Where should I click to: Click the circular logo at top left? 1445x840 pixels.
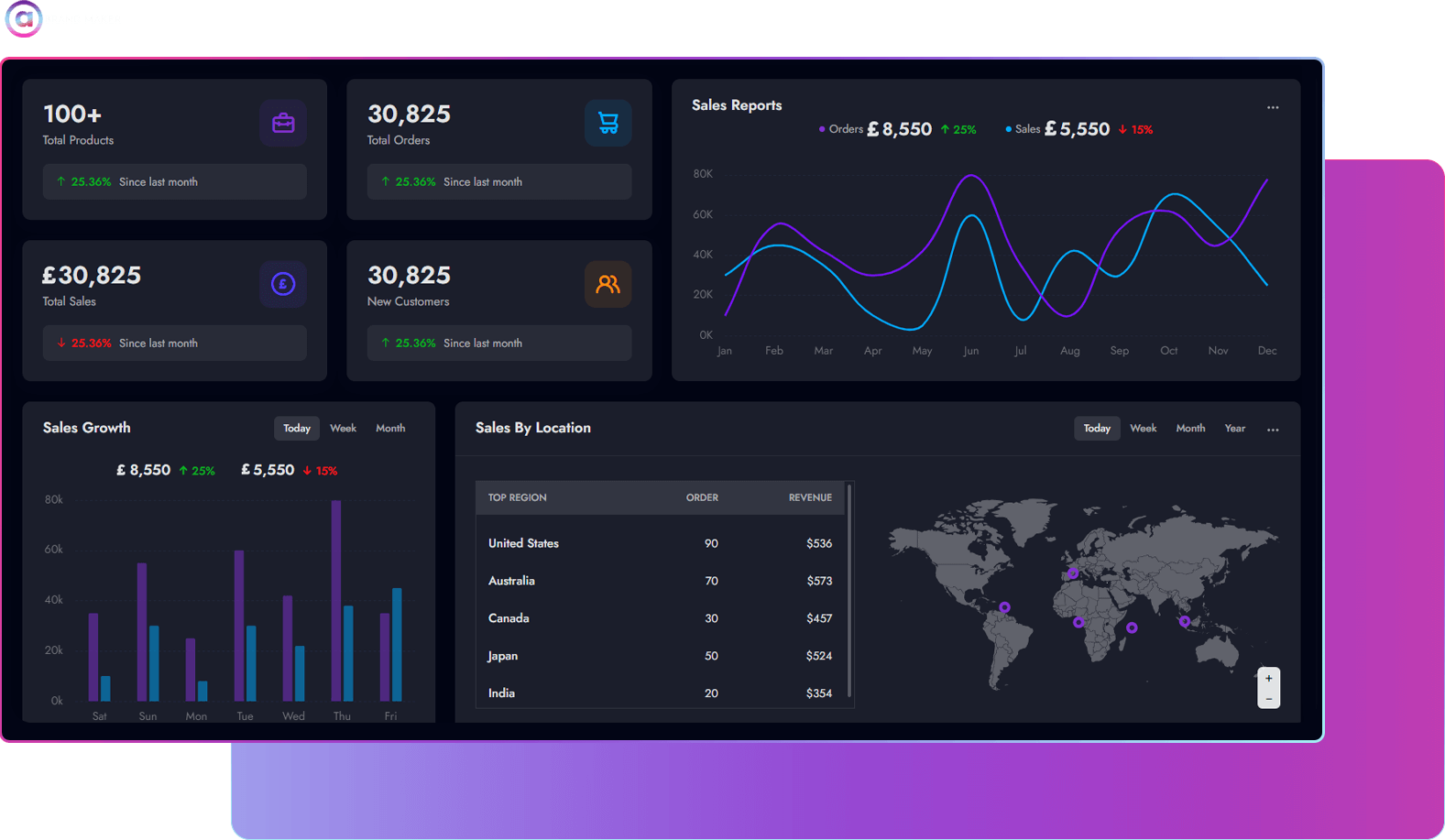24,18
